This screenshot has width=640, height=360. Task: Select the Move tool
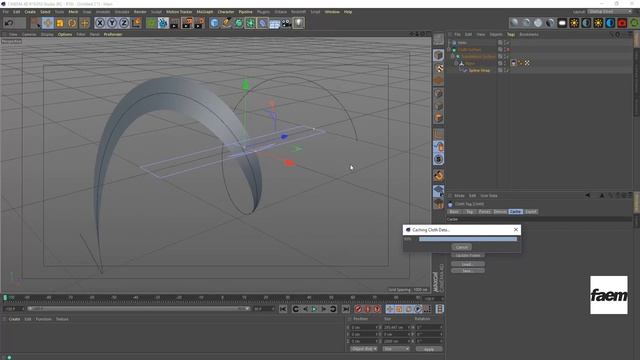(48, 23)
